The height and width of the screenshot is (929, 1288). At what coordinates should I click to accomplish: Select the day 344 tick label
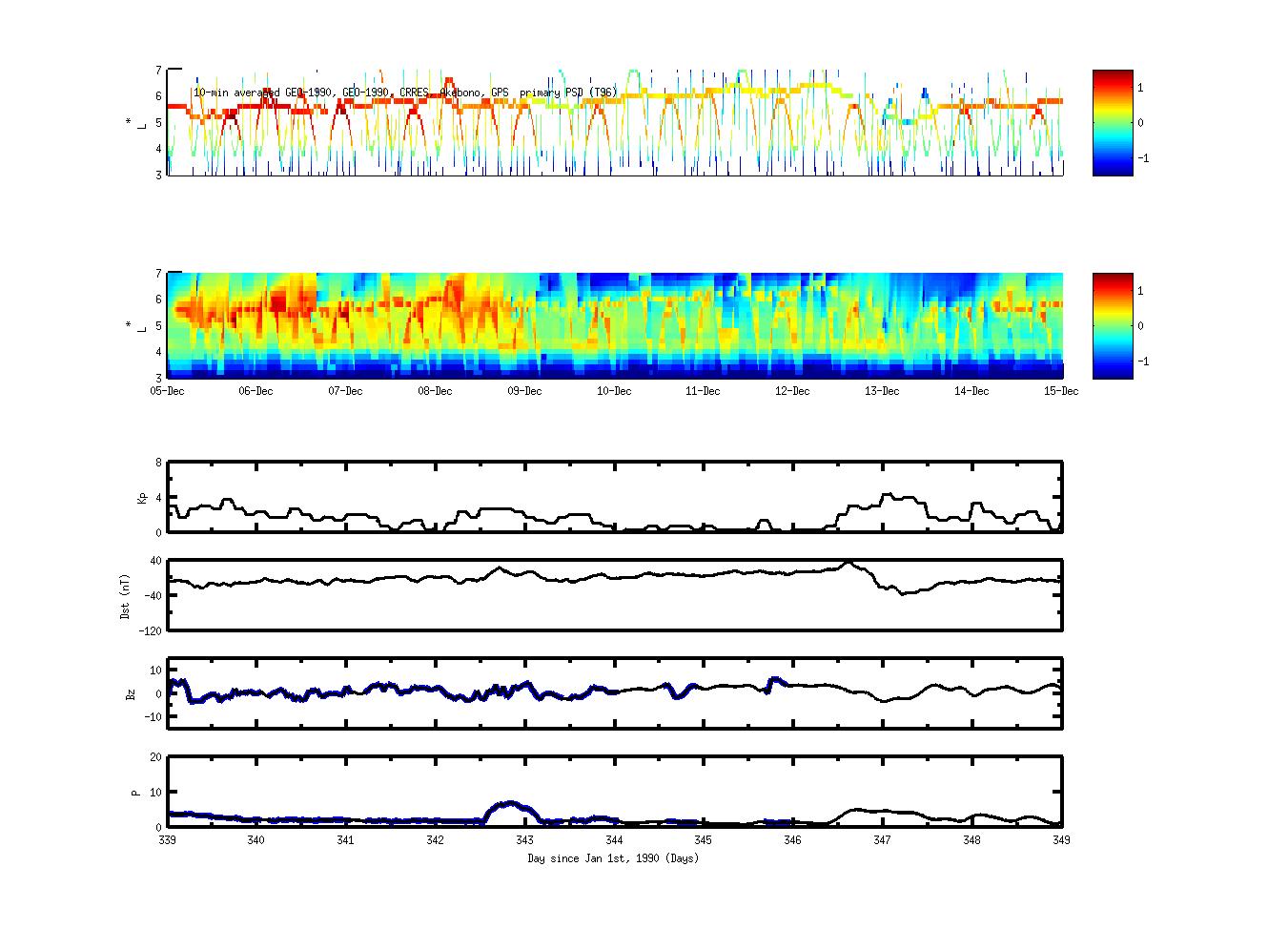pyautogui.click(x=614, y=840)
